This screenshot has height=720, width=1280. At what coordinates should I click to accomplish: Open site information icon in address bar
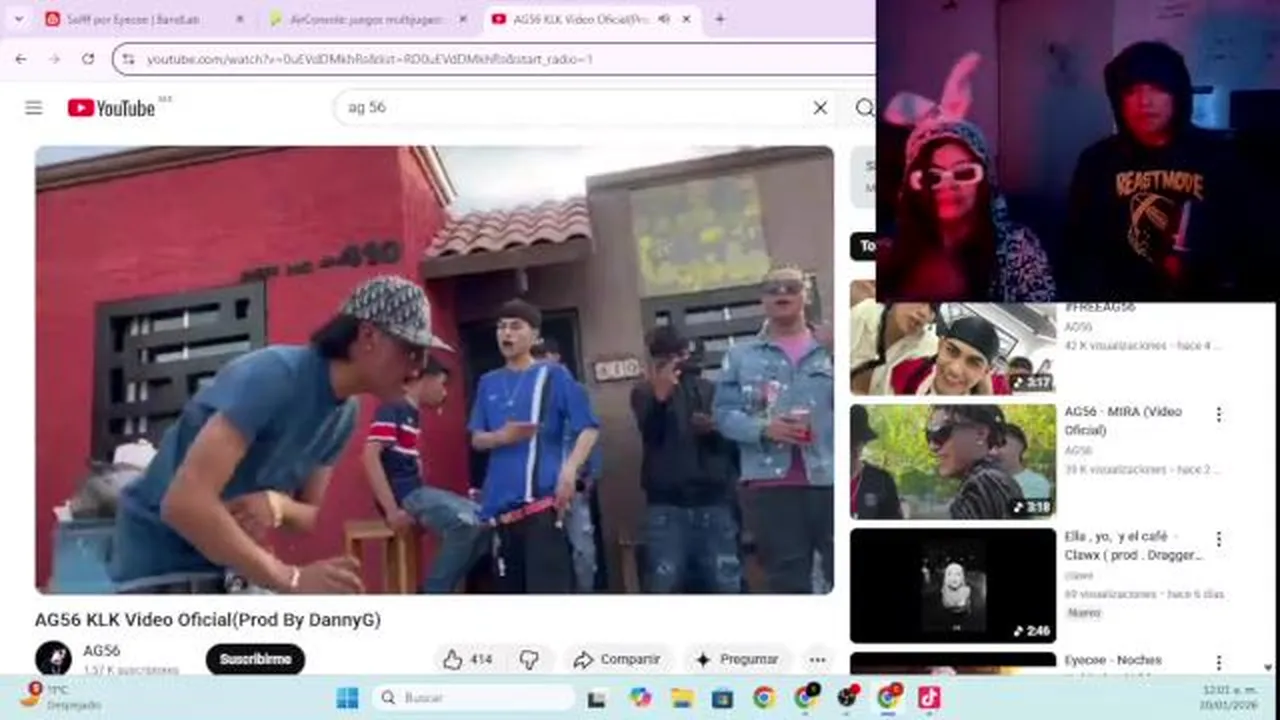tap(128, 59)
